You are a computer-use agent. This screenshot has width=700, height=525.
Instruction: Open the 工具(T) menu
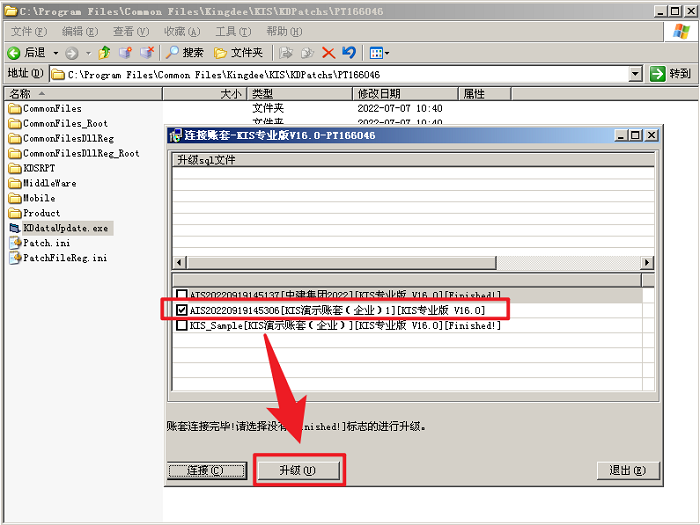coord(232,32)
